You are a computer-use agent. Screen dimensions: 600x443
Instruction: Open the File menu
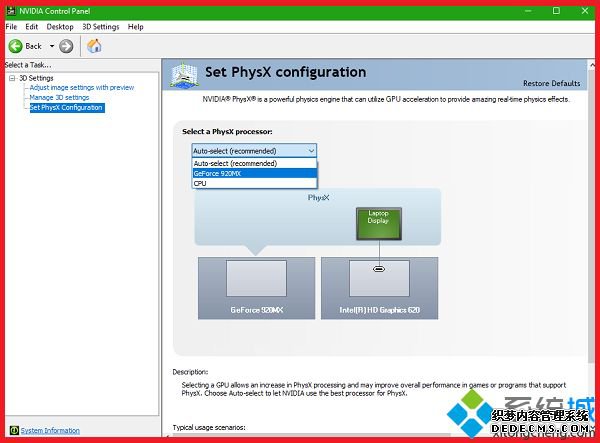click(11, 27)
